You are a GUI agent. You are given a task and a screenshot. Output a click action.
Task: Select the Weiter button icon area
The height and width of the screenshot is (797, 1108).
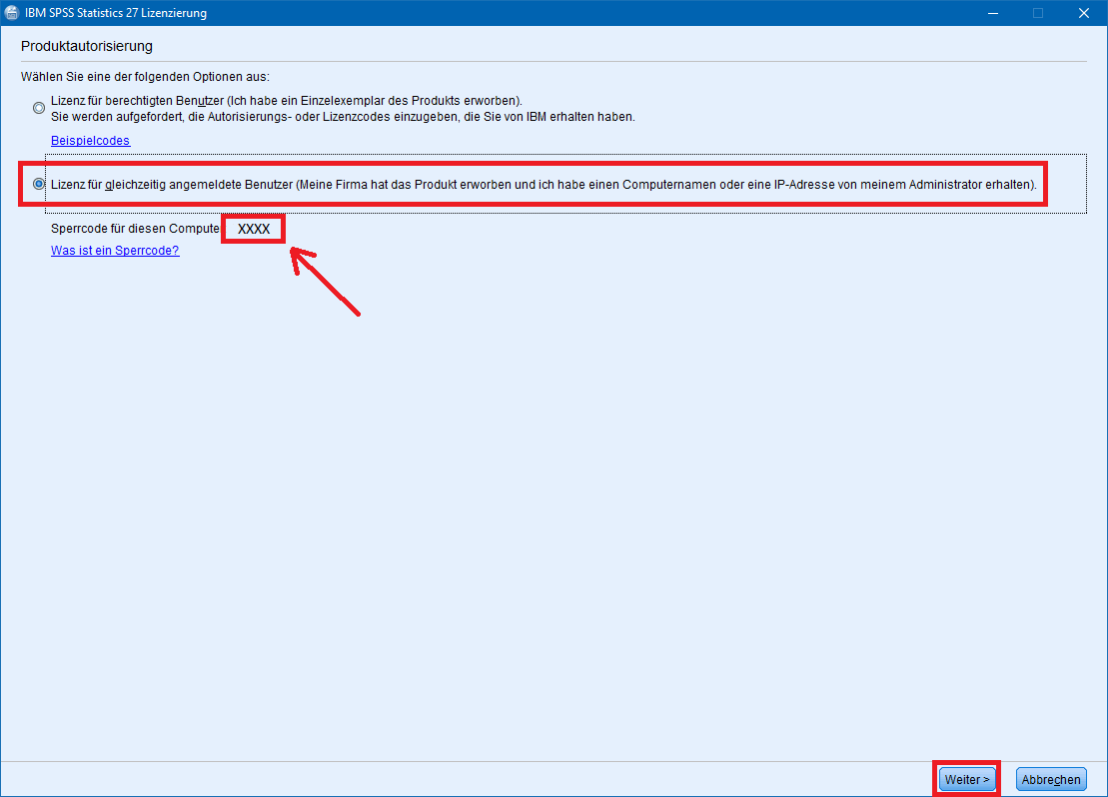click(x=965, y=778)
